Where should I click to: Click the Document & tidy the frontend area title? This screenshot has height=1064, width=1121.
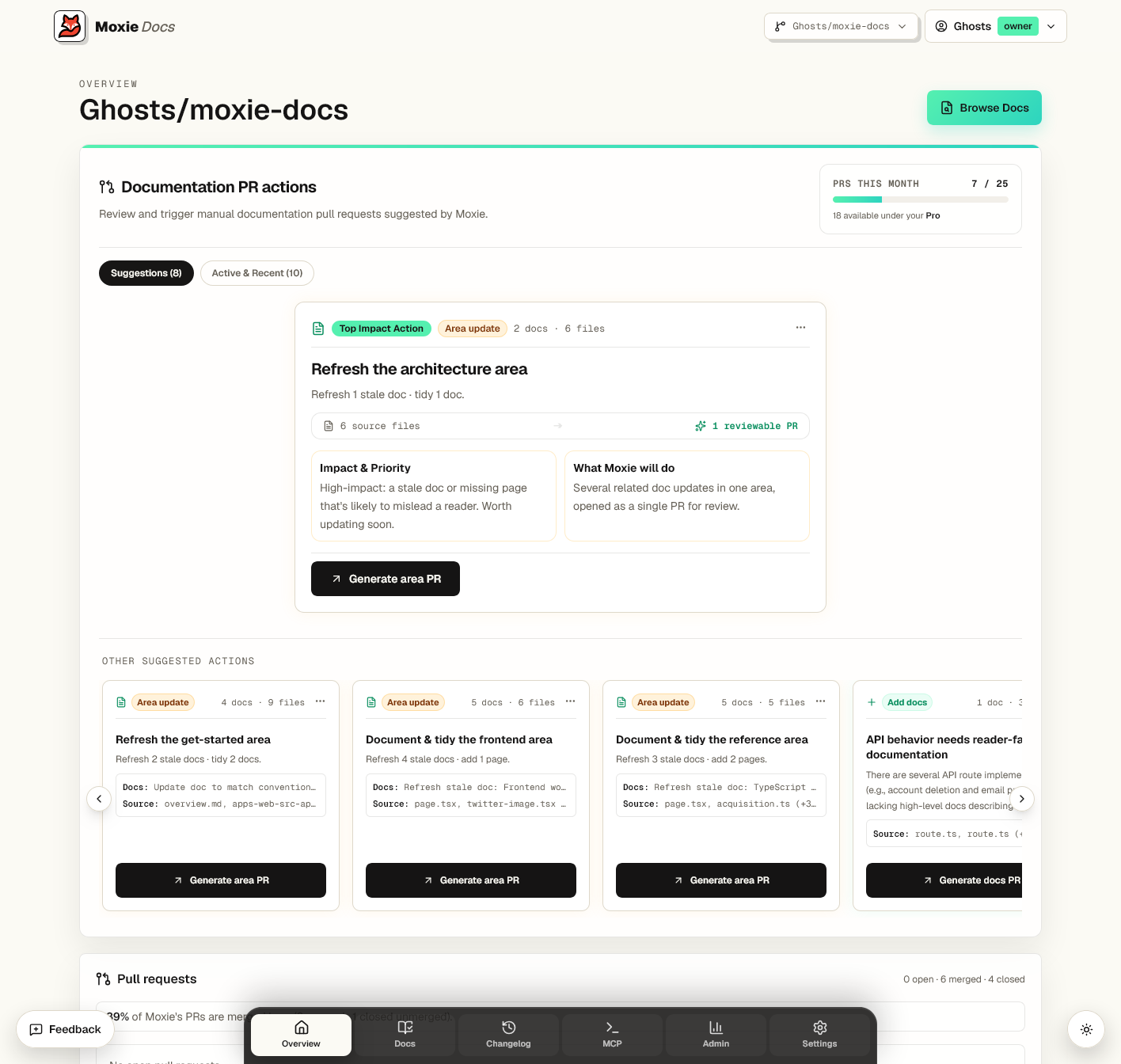(459, 739)
